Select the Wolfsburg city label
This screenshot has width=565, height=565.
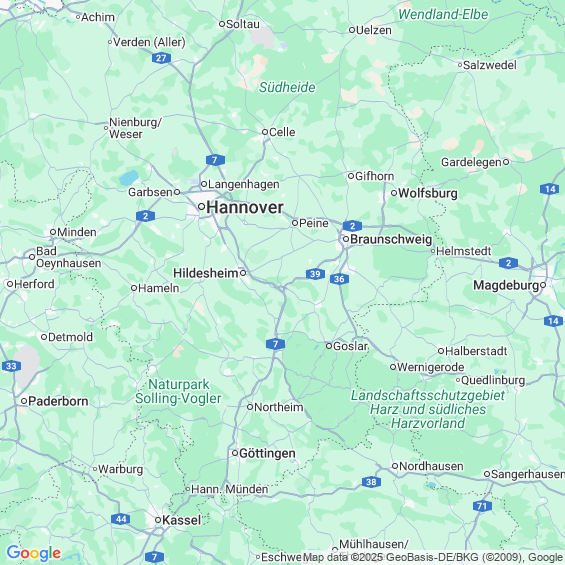[x=428, y=193]
